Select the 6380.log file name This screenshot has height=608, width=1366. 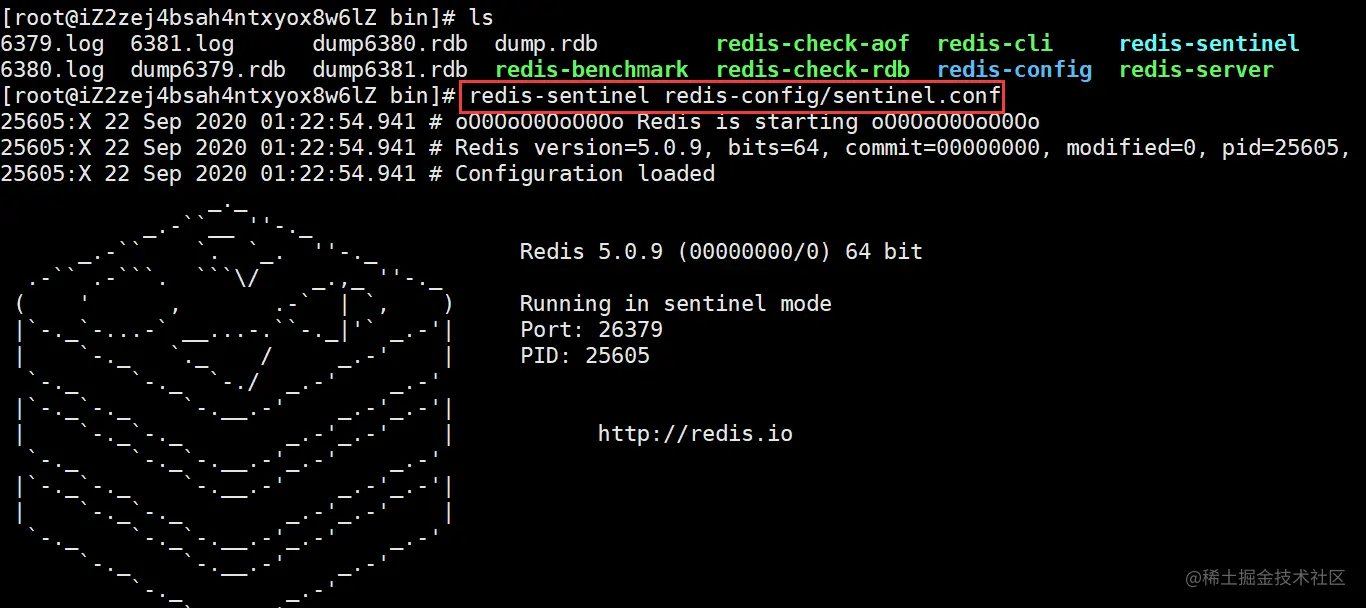[x=53, y=70]
